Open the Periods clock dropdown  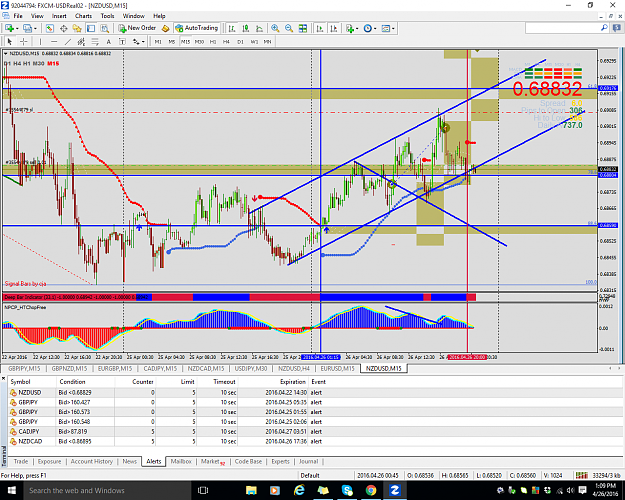click(x=370, y=28)
